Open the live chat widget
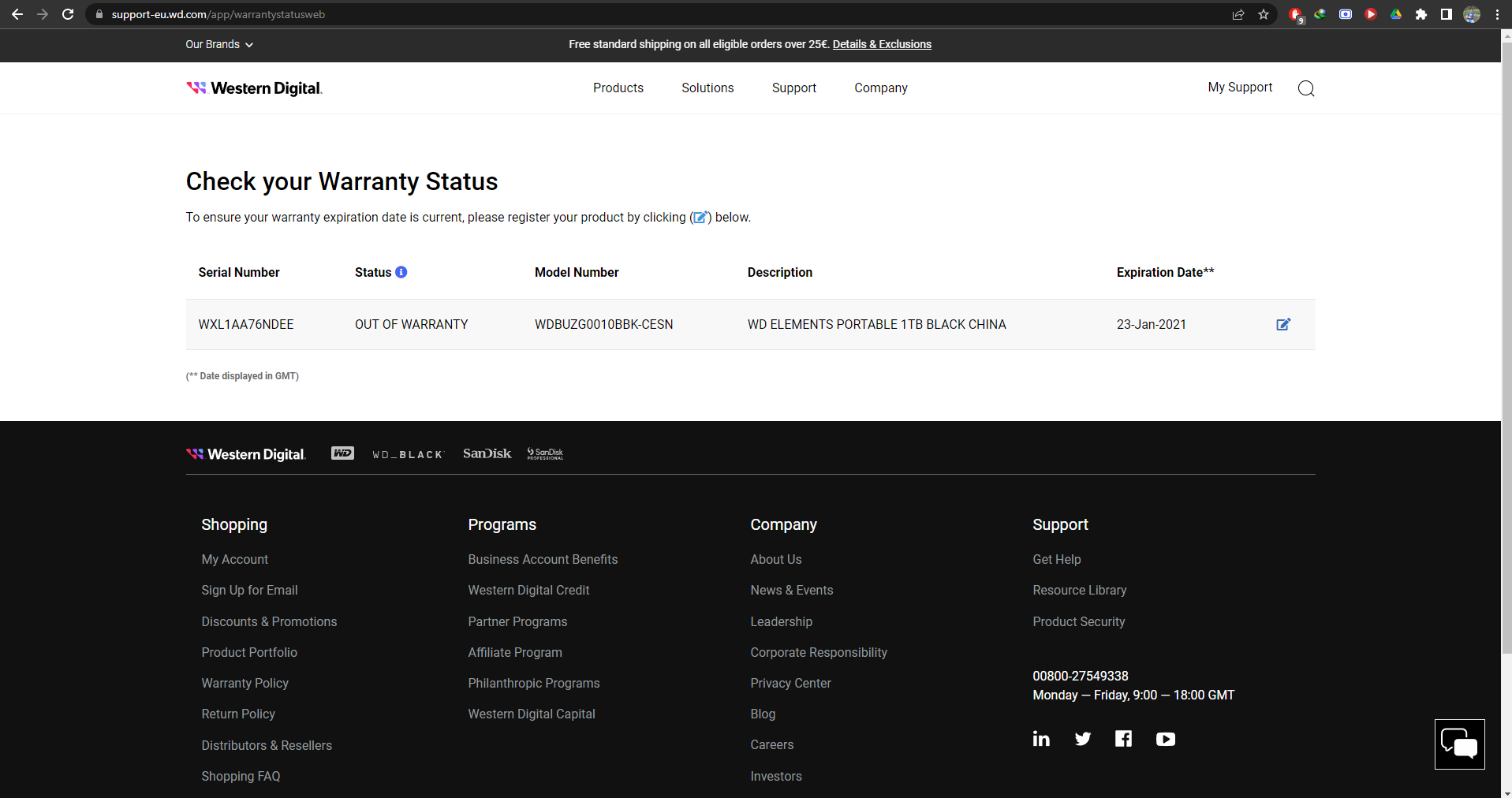1512x798 pixels. (x=1459, y=744)
